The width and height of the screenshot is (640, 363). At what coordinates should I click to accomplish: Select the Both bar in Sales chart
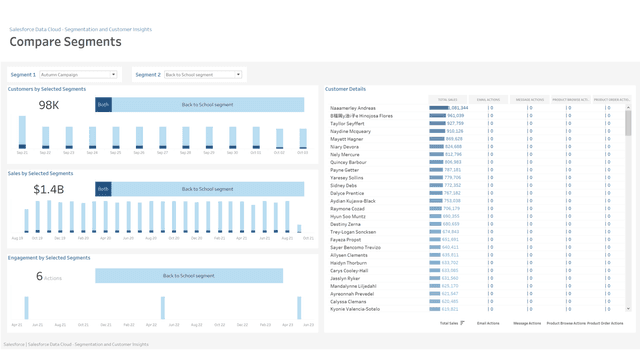[x=103, y=189]
